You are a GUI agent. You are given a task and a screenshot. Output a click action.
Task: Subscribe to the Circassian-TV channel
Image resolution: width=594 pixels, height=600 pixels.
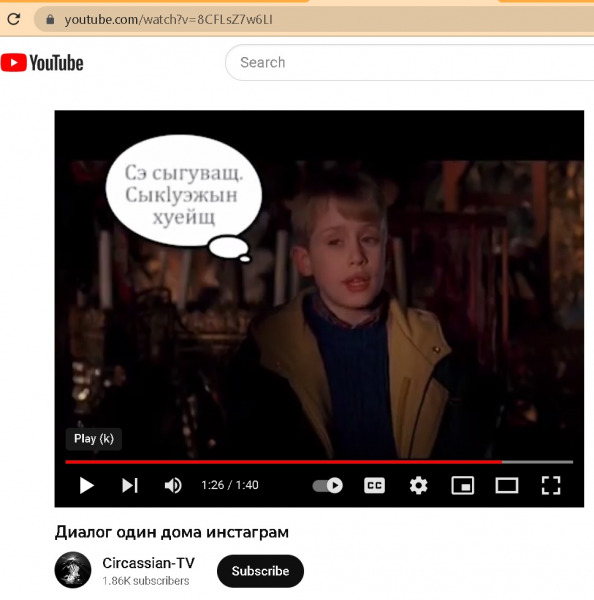tap(260, 571)
